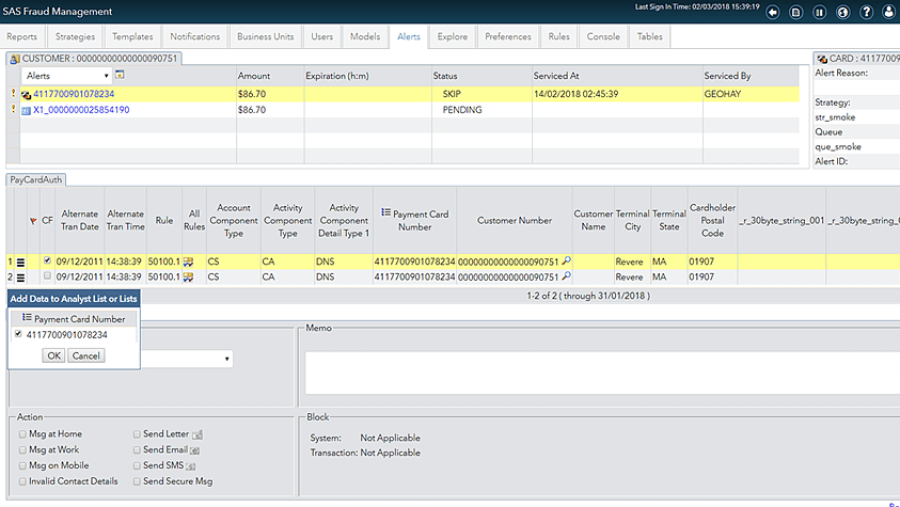This screenshot has width=900, height=507.
Task: Open alert link X1_0000000025854190
Action: (x=81, y=110)
